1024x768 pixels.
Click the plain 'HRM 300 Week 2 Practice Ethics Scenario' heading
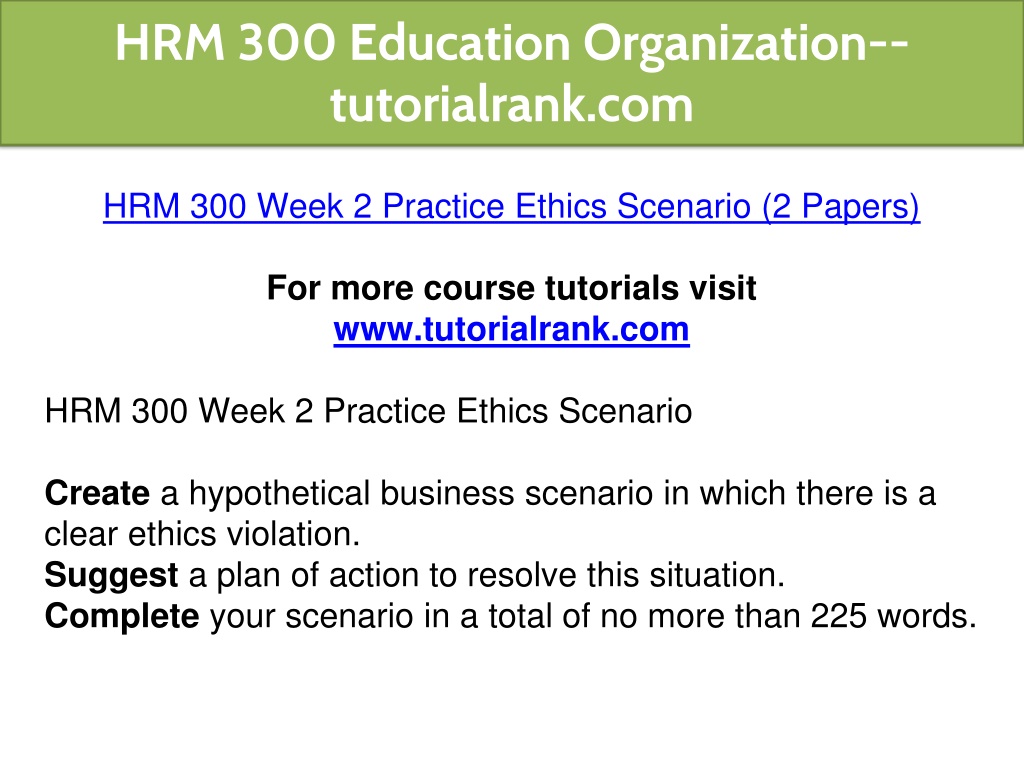click(368, 411)
